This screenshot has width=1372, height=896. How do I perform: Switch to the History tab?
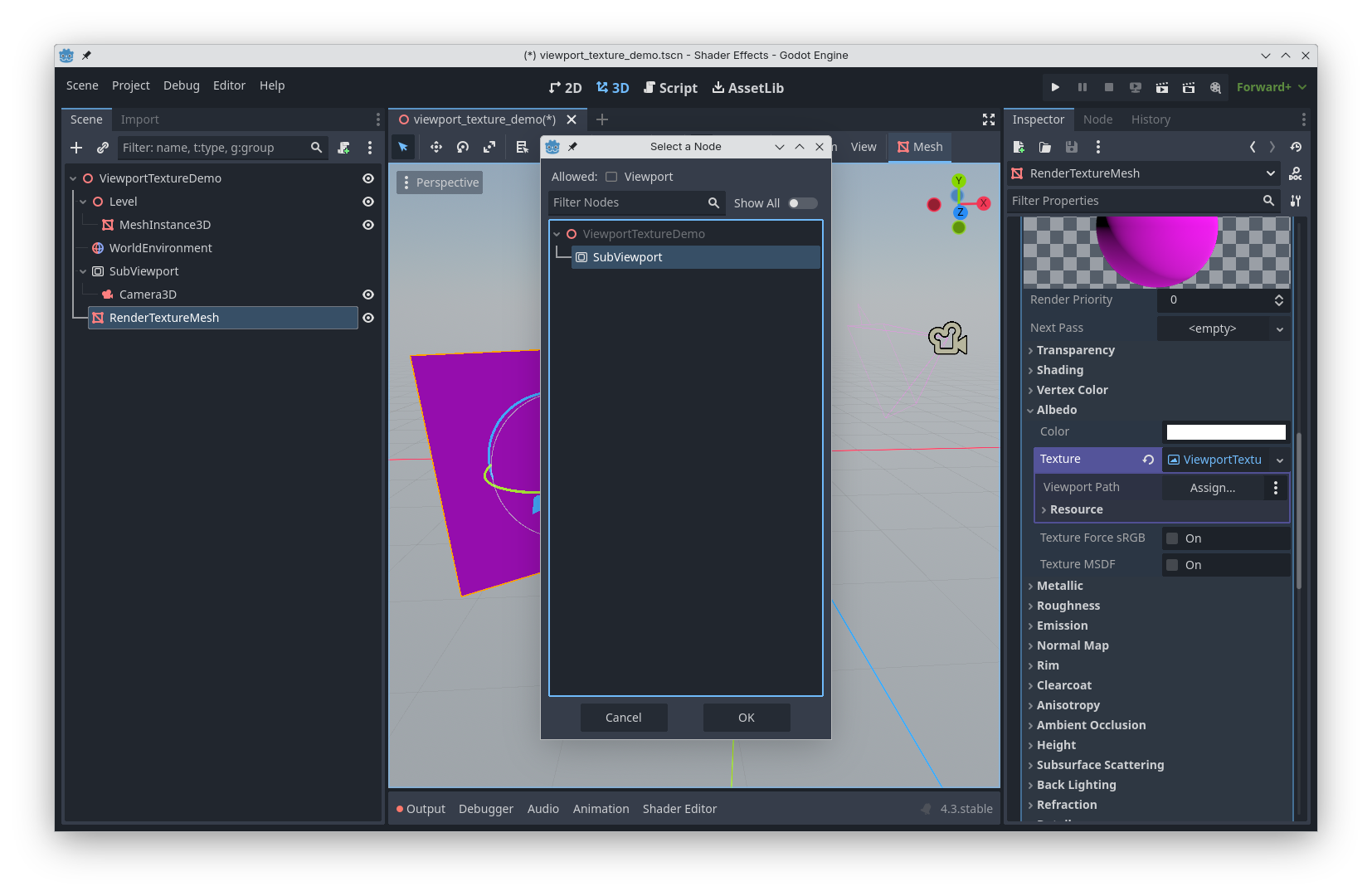(x=1151, y=119)
